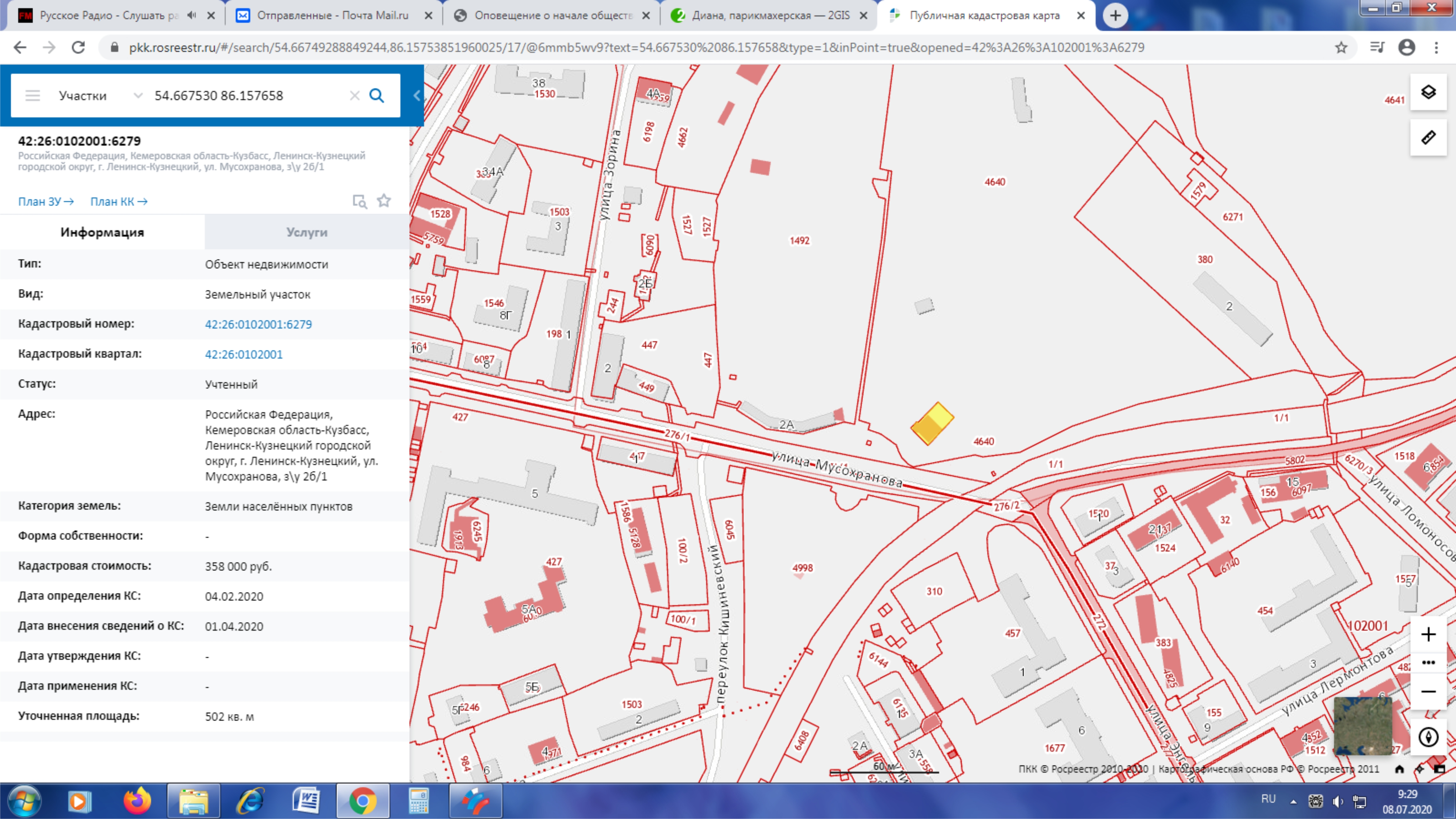Mute the Русское Радио tab audio
The image size is (1456, 819).
point(192,15)
